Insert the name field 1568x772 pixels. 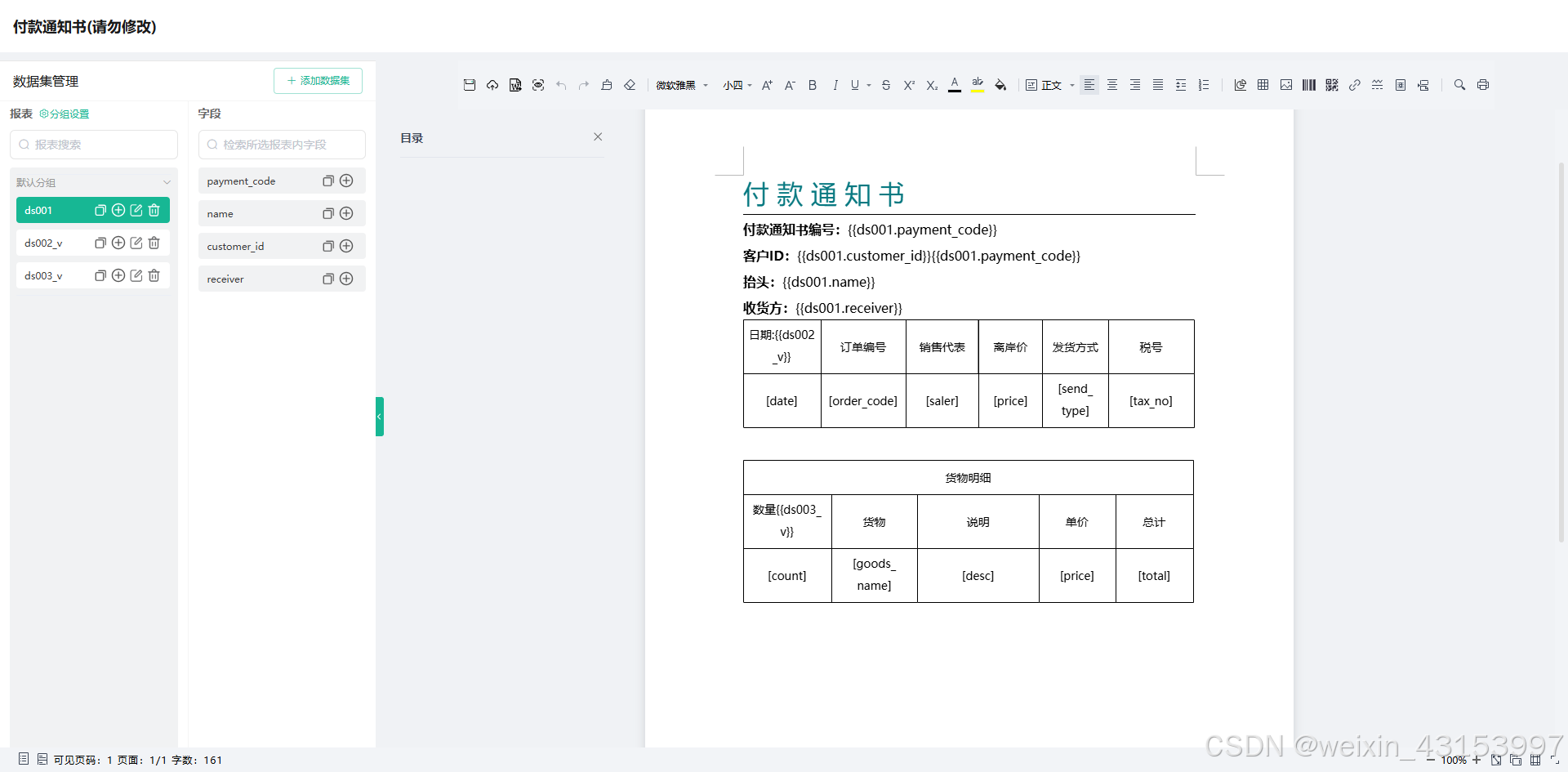click(x=346, y=214)
